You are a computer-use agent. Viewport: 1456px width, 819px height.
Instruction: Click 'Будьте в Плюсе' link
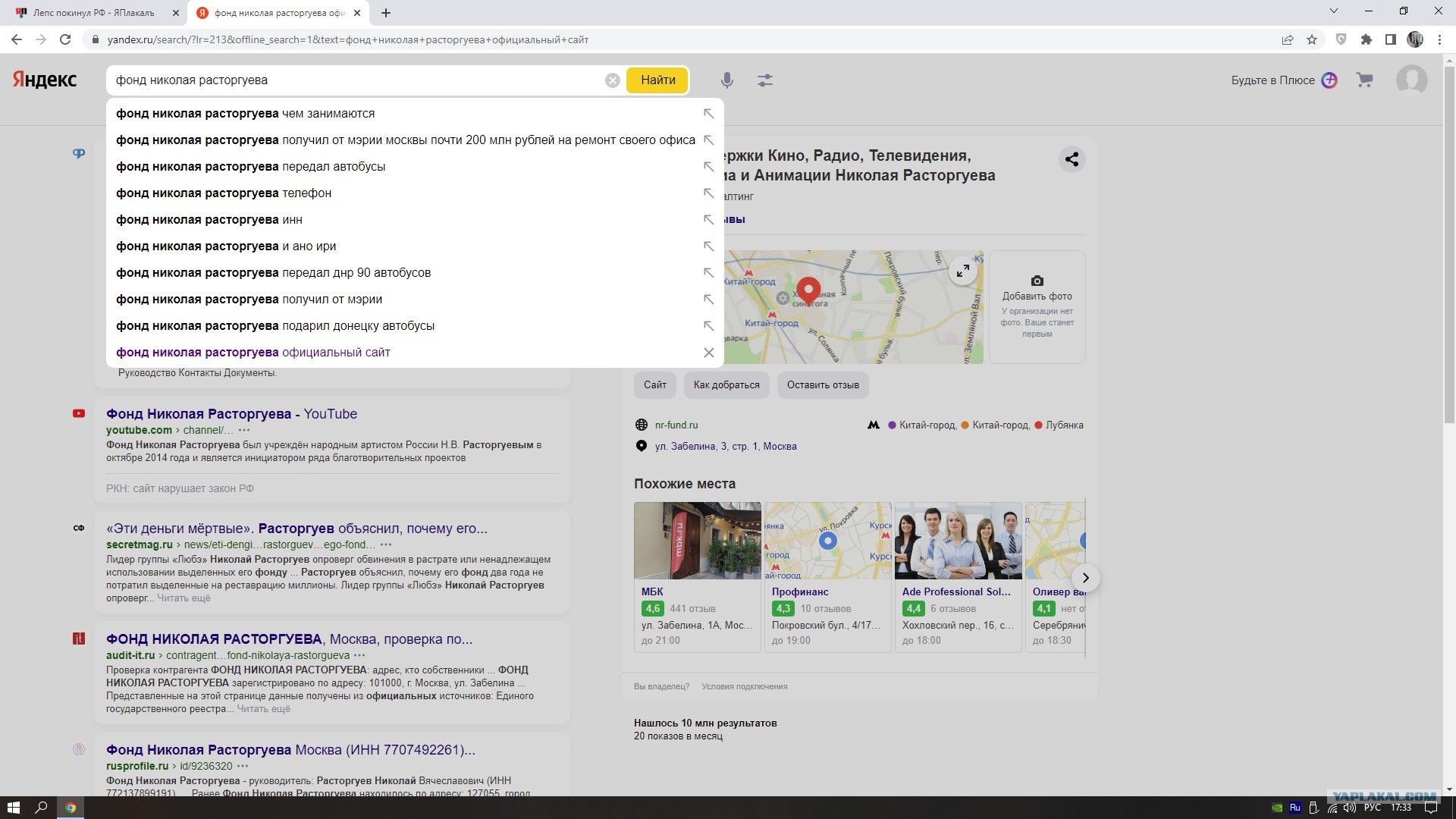(x=1272, y=80)
